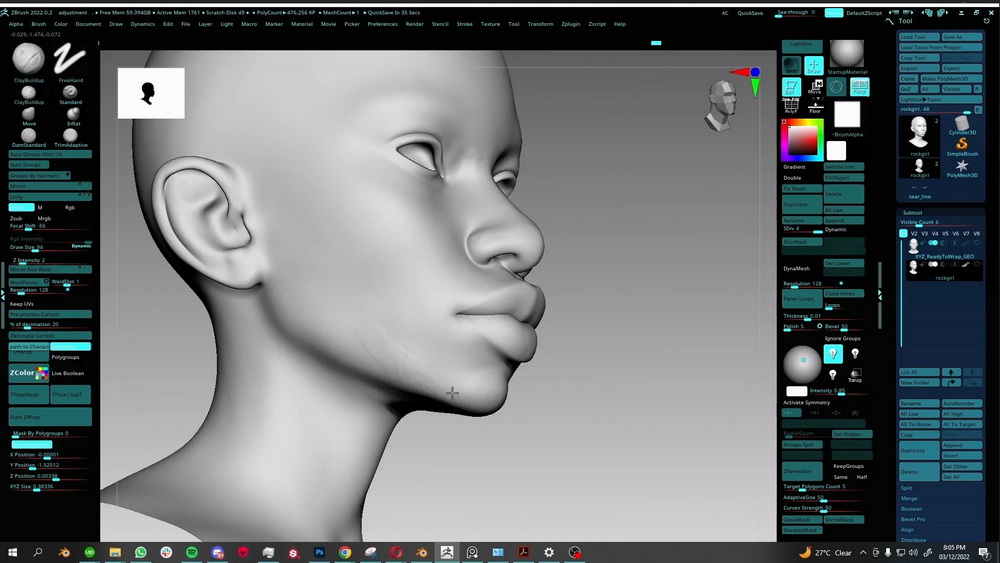
Task: Toggle the Dynamic draw size option
Action: pyautogui.click(x=81, y=245)
